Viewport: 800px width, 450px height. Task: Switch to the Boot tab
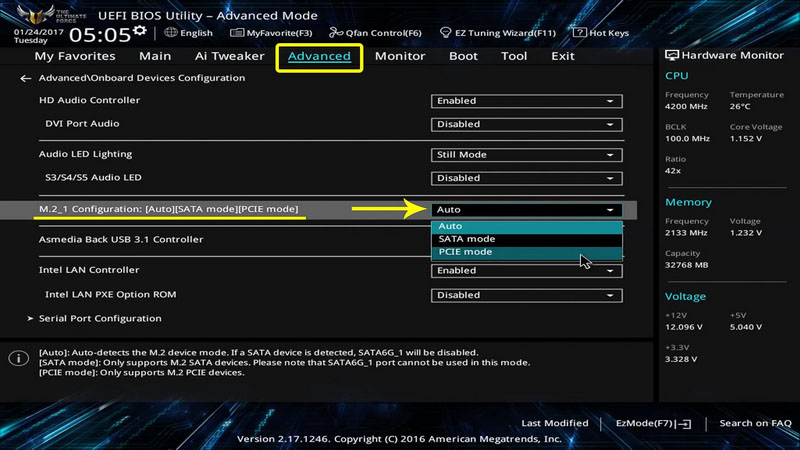[x=463, y=56]
